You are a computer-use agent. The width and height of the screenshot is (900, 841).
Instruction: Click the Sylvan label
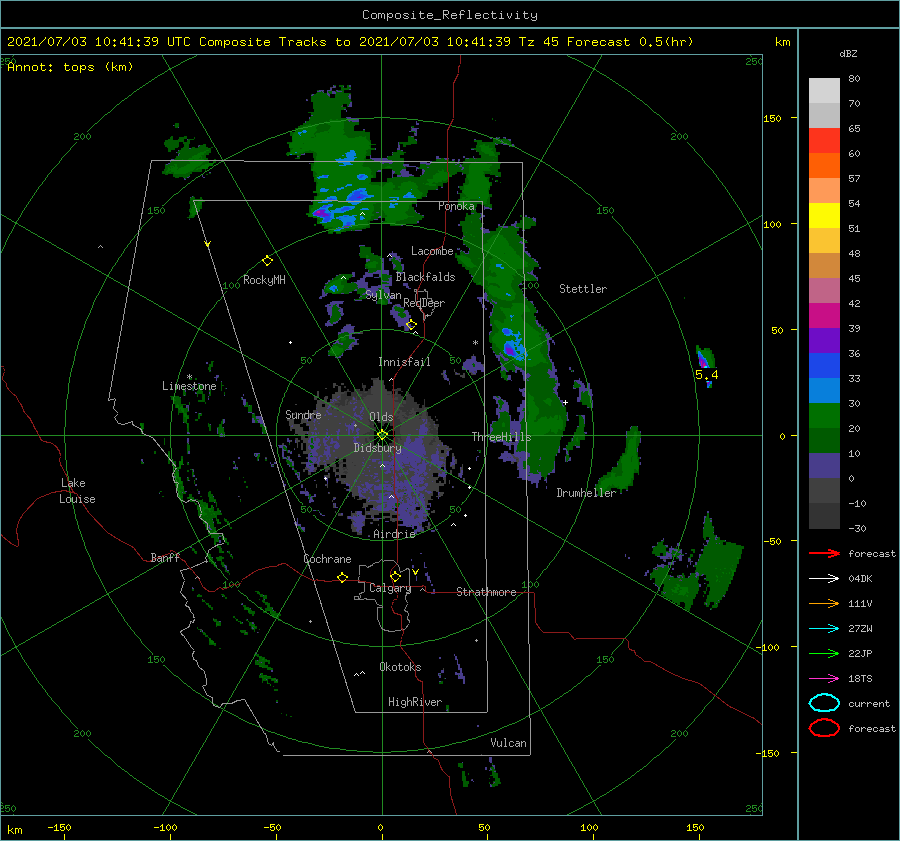tap(383, 295)
